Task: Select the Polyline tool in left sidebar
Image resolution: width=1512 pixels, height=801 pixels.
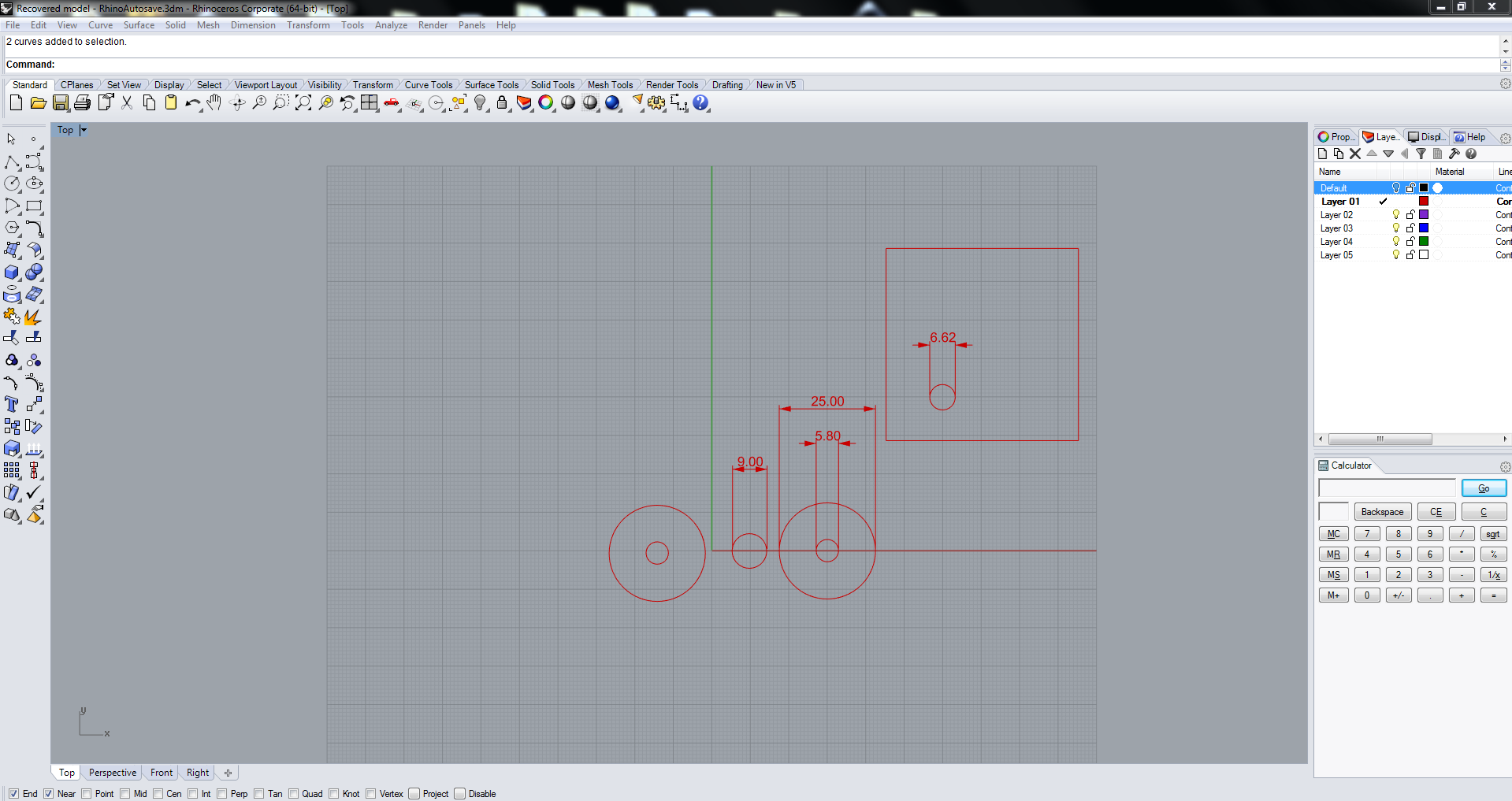Action: click(12, 161)
